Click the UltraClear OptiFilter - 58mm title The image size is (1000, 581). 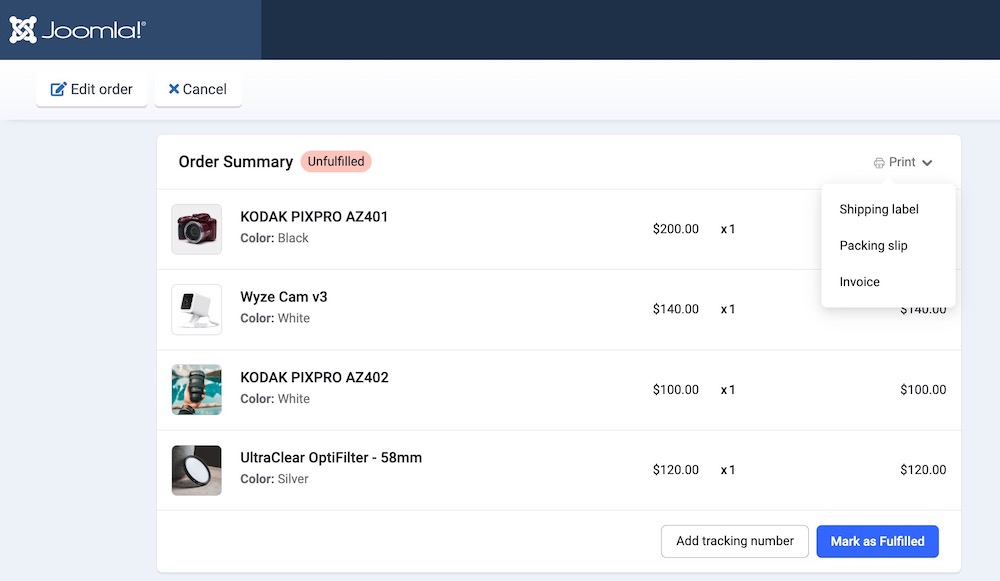331,458
